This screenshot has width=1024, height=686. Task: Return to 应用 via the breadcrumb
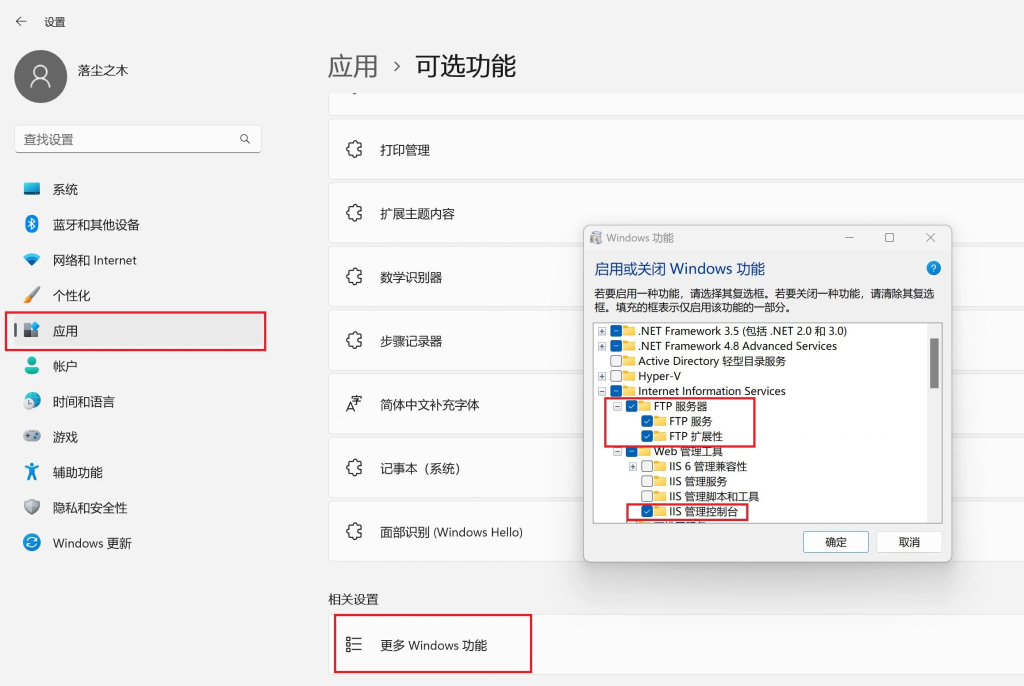[353, 66]
